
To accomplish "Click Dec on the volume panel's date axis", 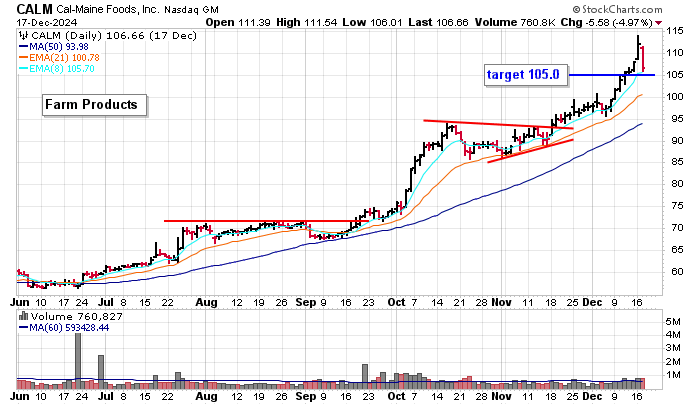I will click(x=592, y=396).
